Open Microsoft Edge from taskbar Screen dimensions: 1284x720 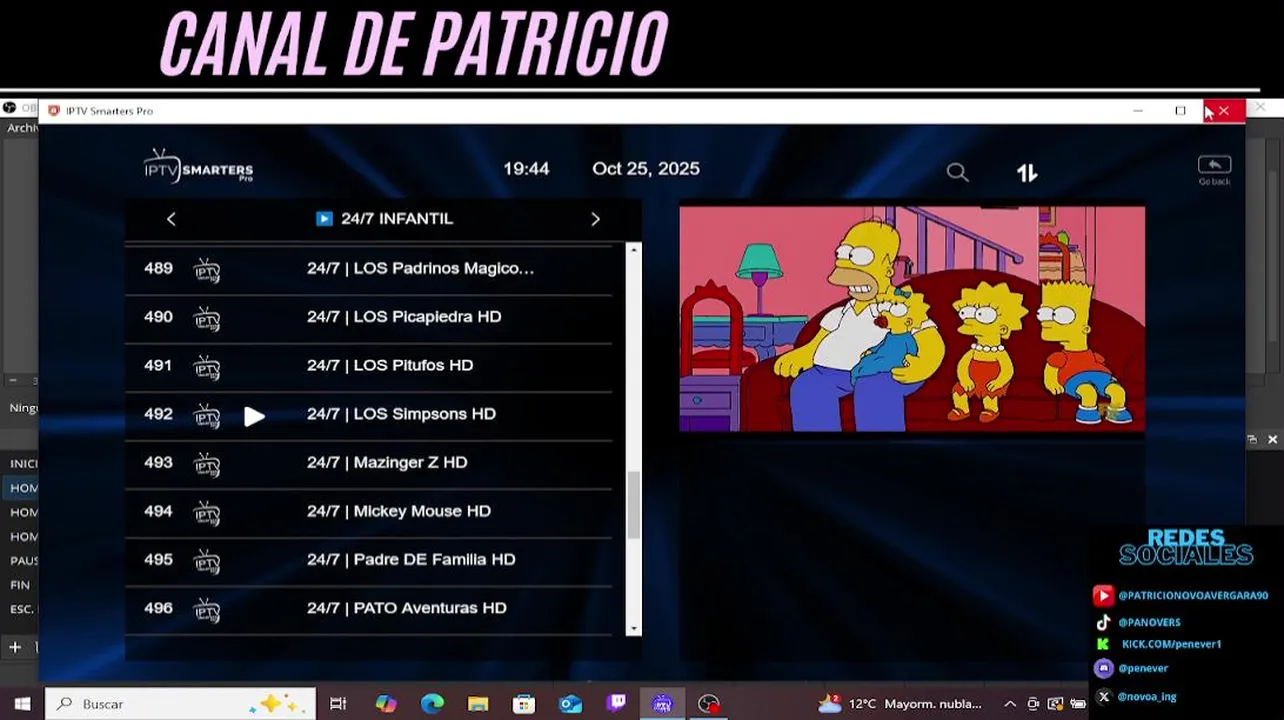[x=432, y=704]
